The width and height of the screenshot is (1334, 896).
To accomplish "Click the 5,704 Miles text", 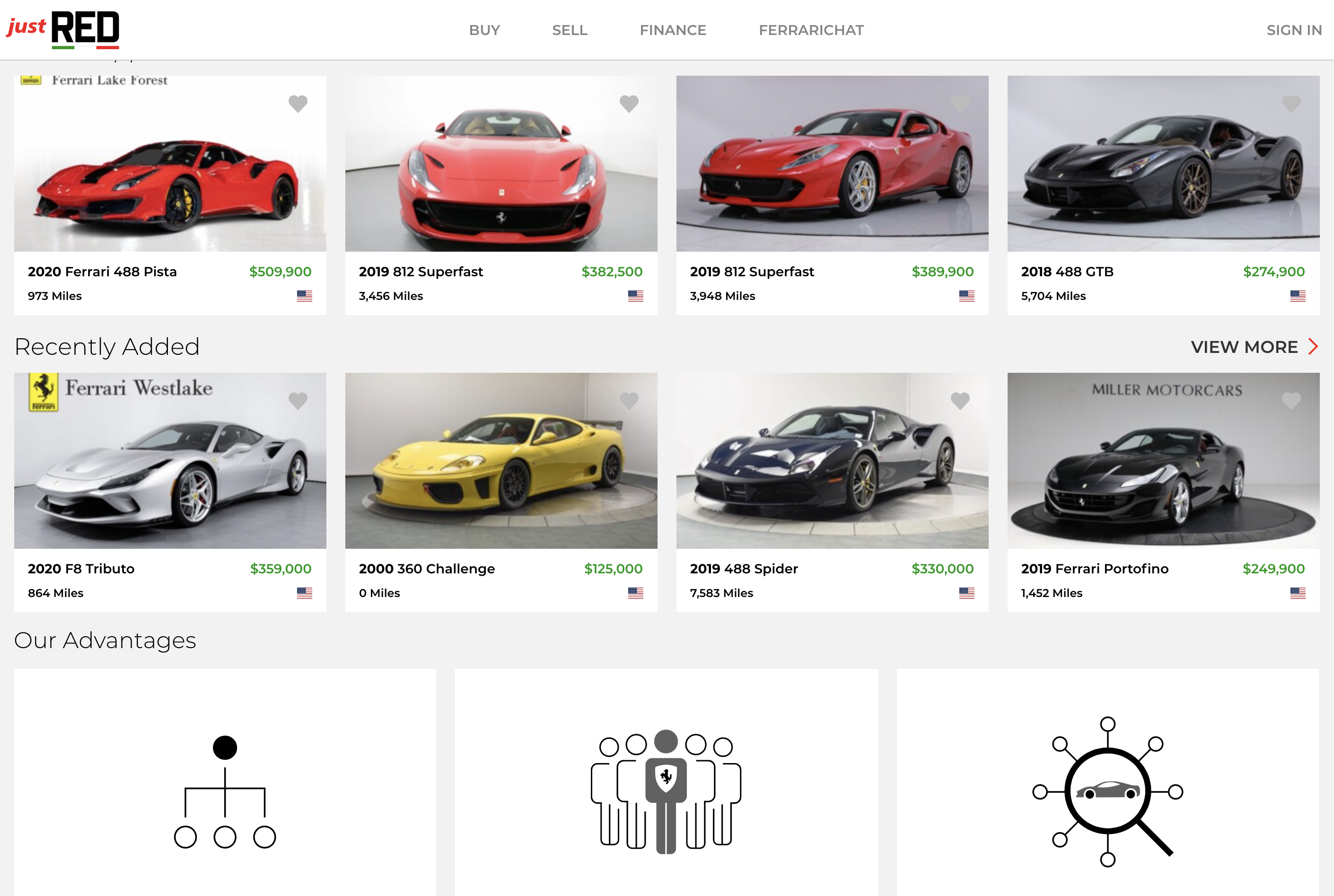I will point(1053,296).
